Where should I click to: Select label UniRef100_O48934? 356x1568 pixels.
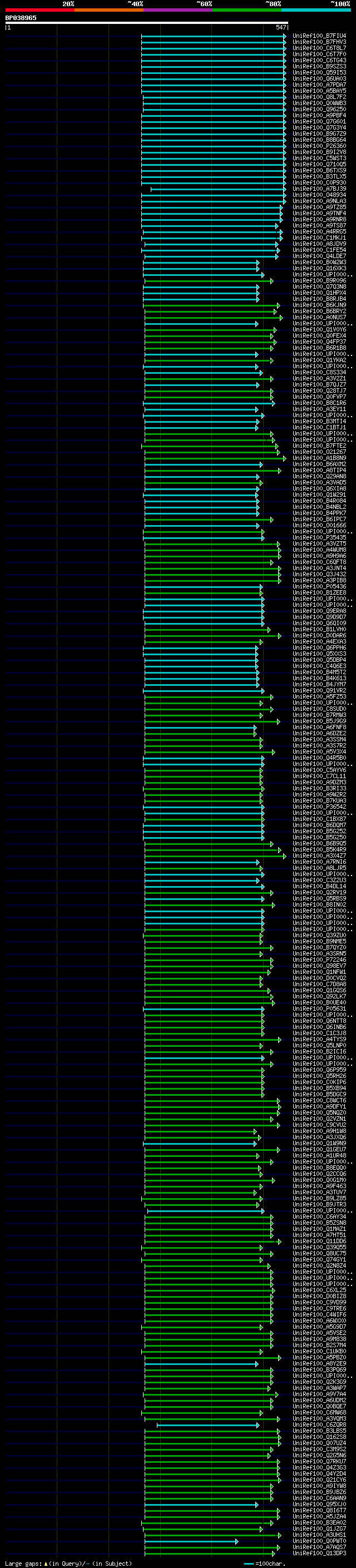(319, 195)
